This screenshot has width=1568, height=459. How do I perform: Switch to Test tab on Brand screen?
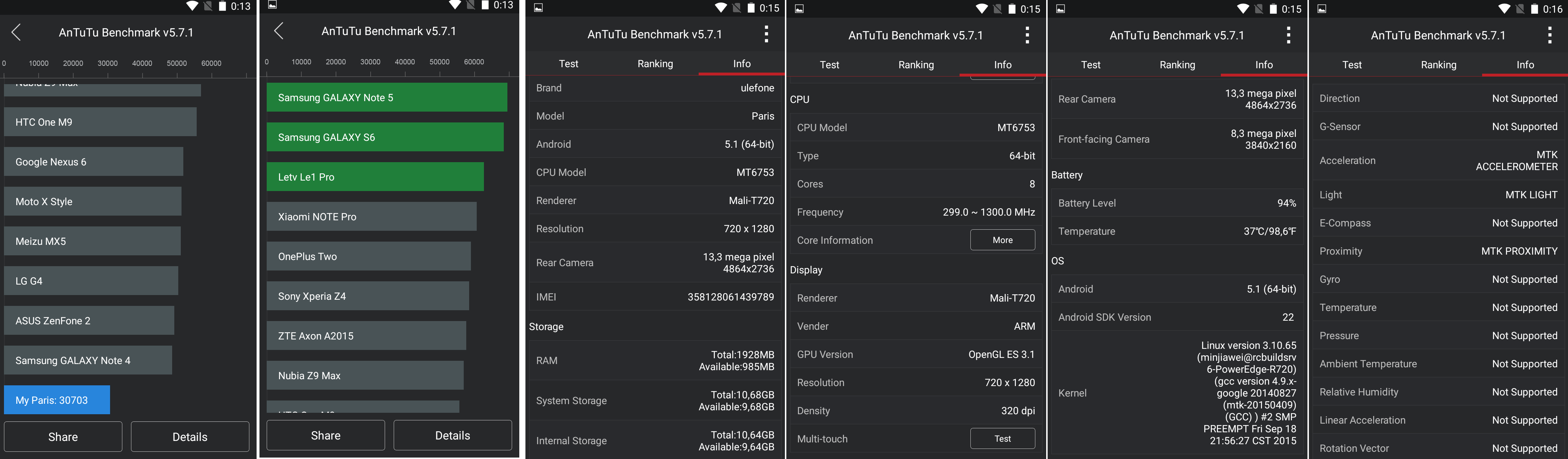(x=568, y=63)
